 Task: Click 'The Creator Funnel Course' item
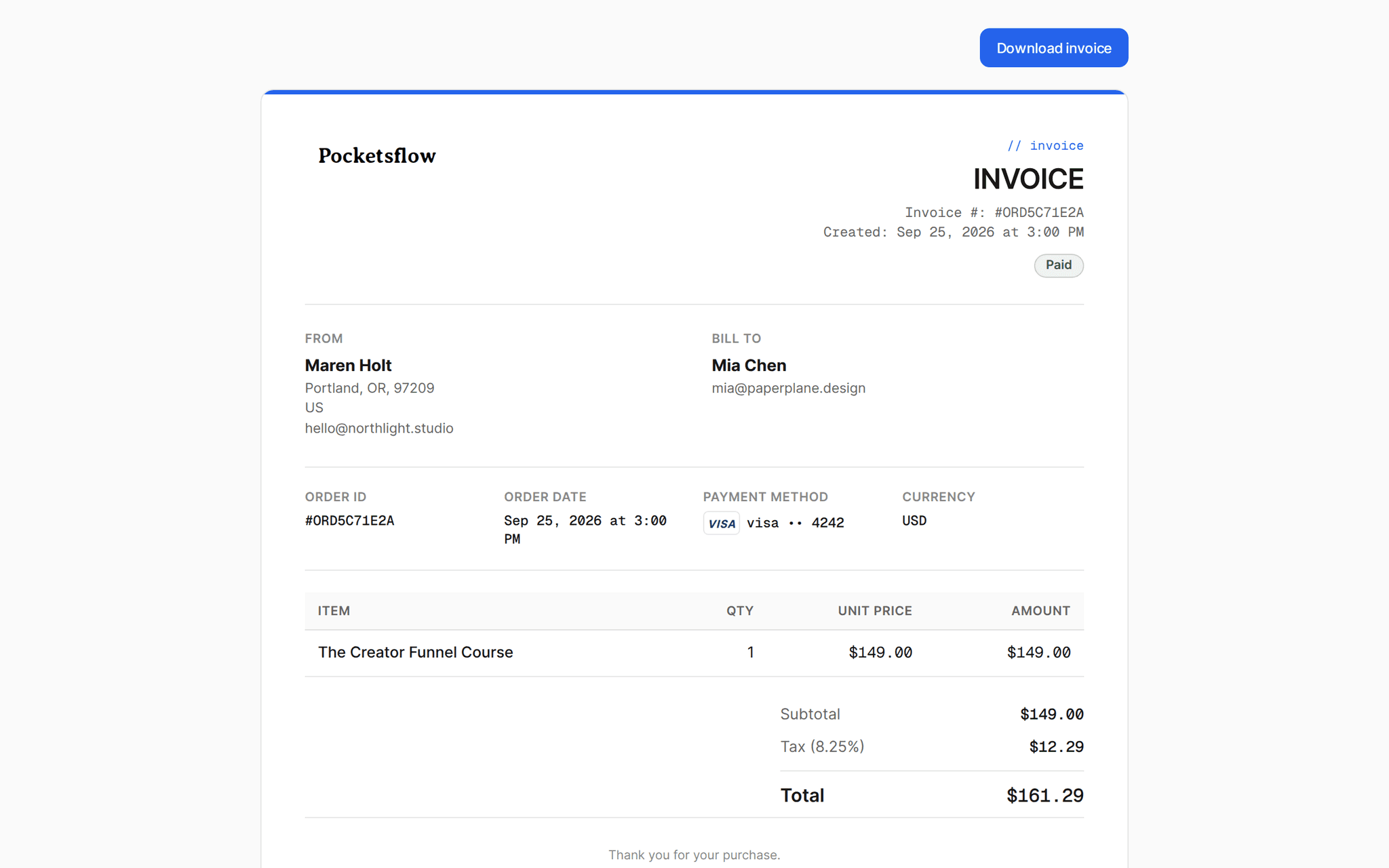point(416,652)
